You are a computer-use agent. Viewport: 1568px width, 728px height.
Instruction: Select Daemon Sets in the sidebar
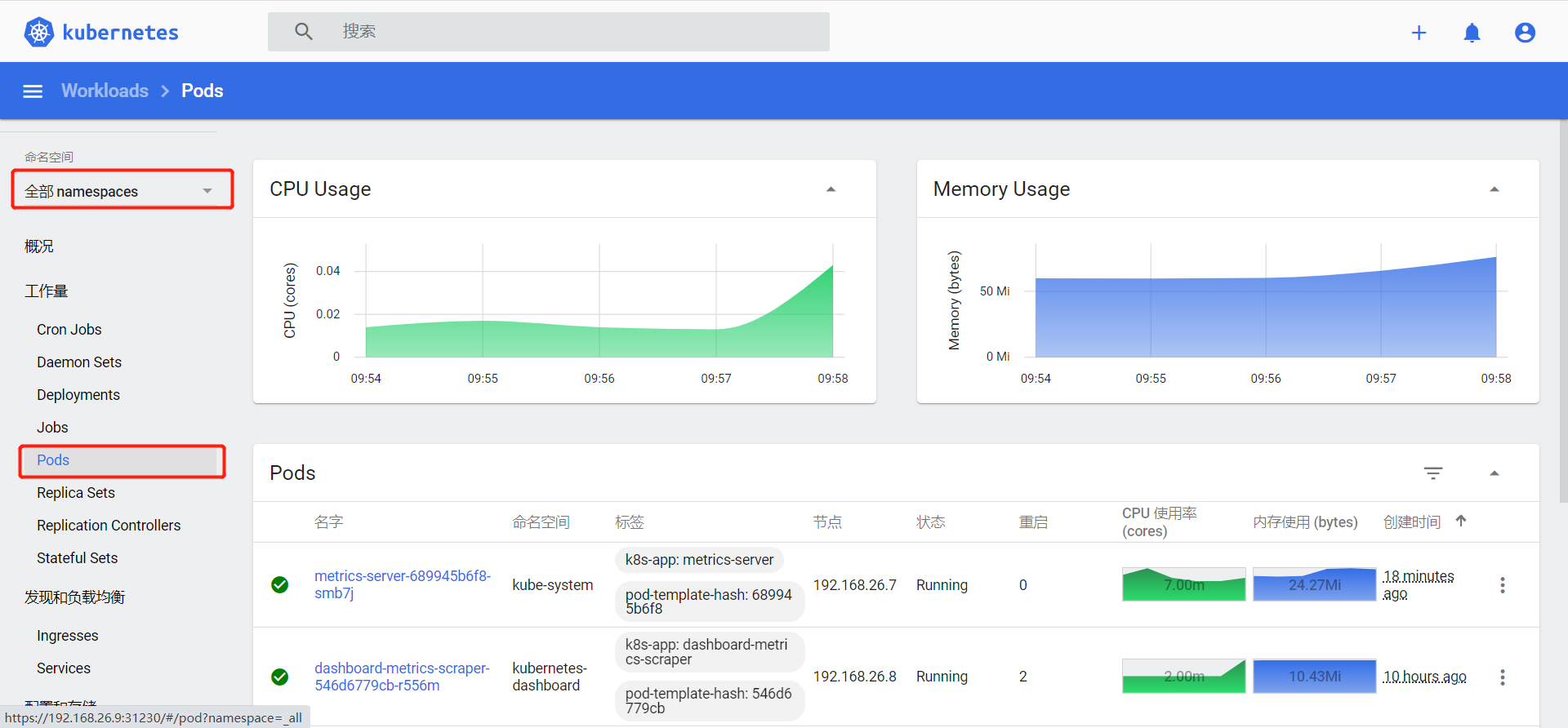[79, 362]
